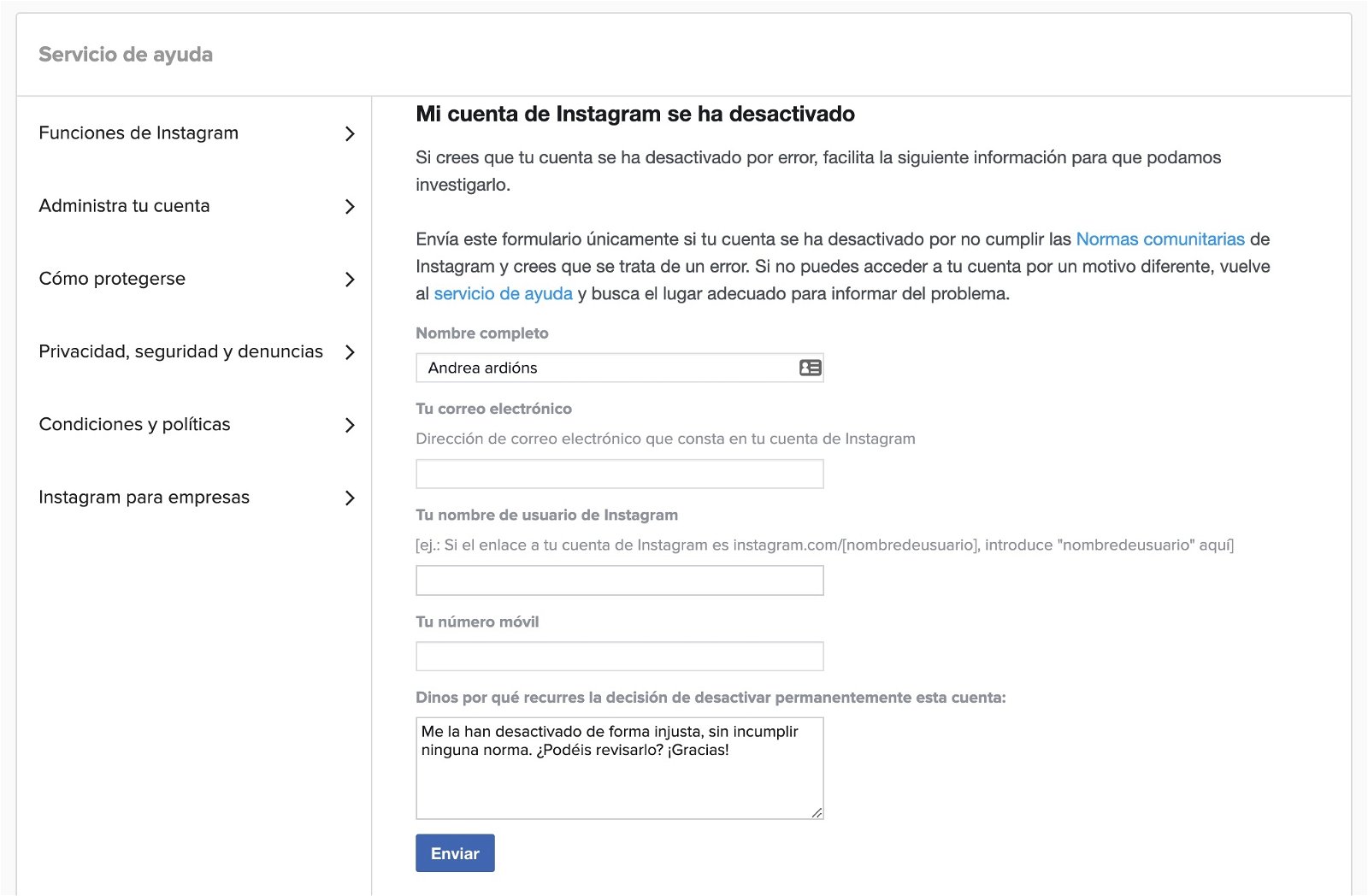Expand the Condiciones y políticas chevron
The width and height of the screenshot is (1368, 896).
click(349, 425)
